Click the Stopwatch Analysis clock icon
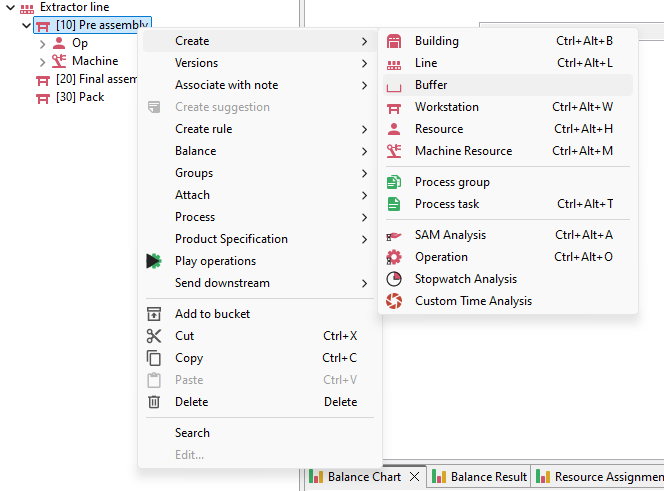Viewport: 664px width, 491px height. tap(394, 279)
